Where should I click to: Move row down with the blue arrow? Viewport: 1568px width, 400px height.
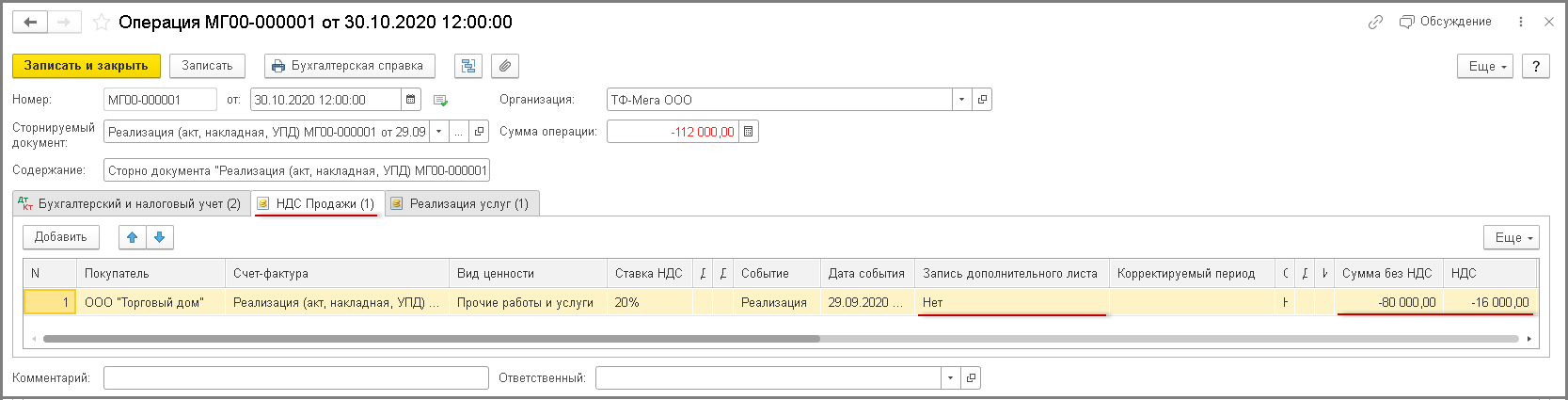(160, 237)
